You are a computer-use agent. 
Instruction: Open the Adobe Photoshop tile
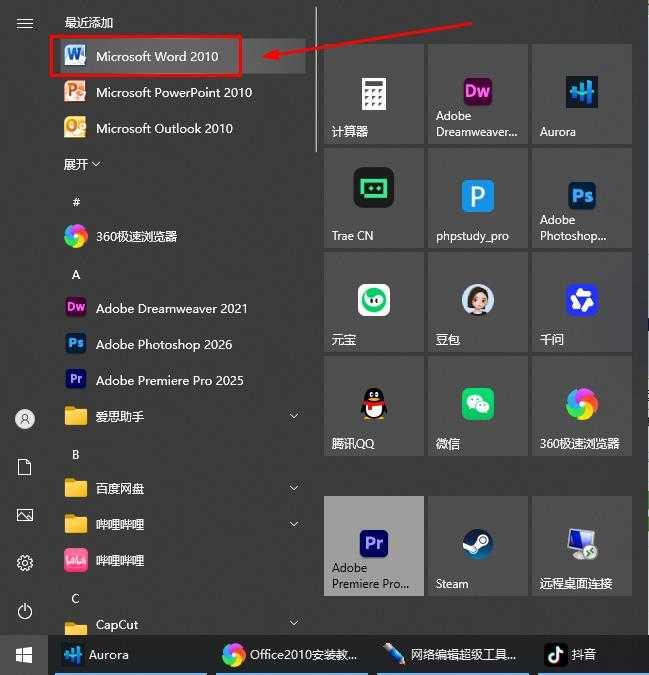click(x=582, y=198)
